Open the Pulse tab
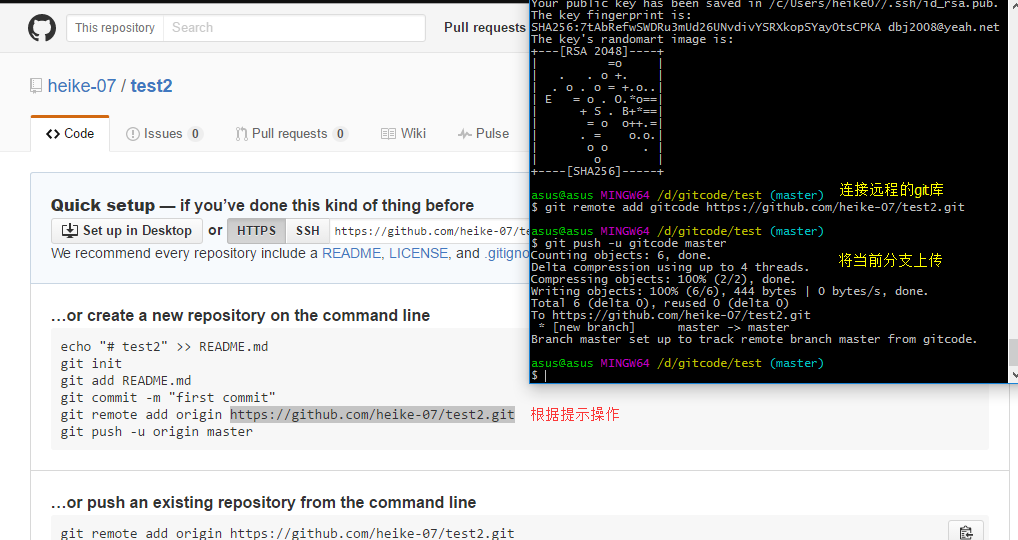 [x=483, y=134]
